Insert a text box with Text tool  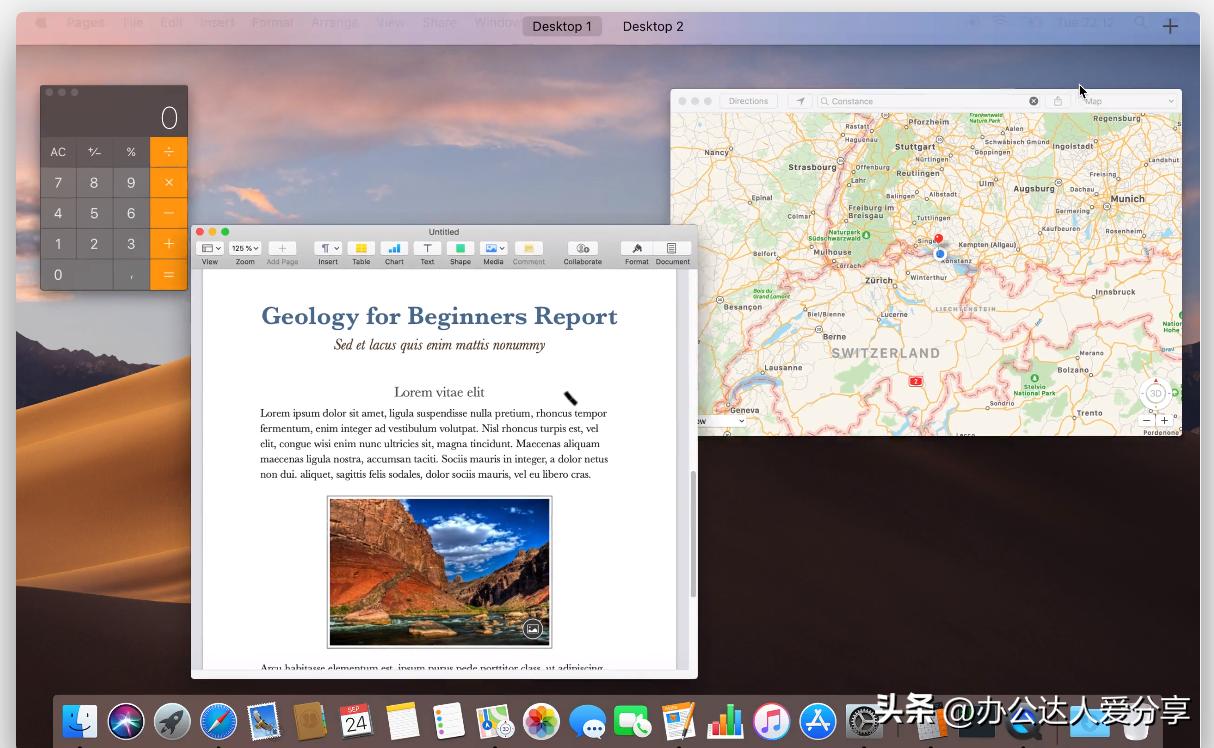(x=427, y=249)
